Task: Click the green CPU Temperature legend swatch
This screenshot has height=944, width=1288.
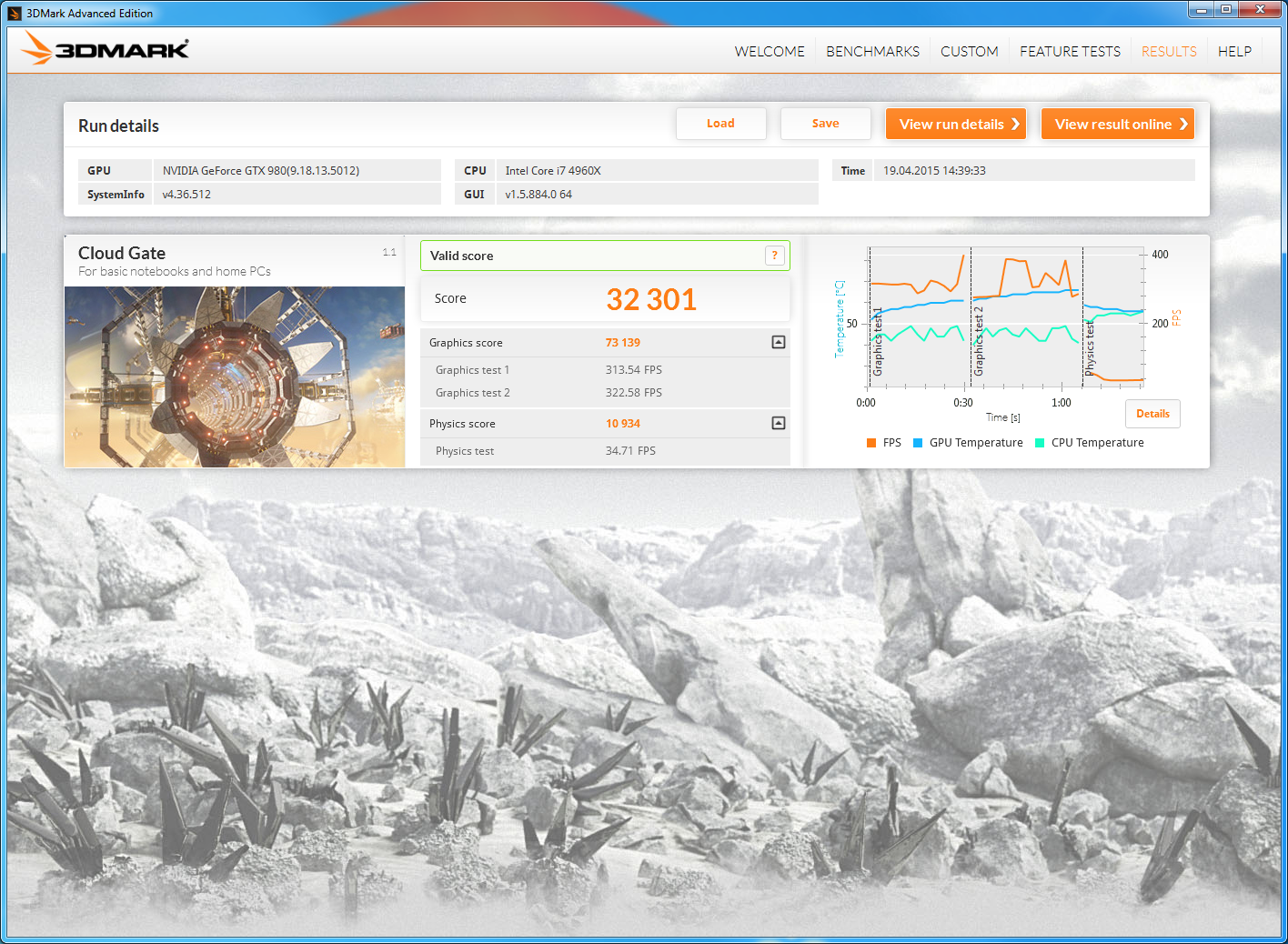Action: (1040, 443)
